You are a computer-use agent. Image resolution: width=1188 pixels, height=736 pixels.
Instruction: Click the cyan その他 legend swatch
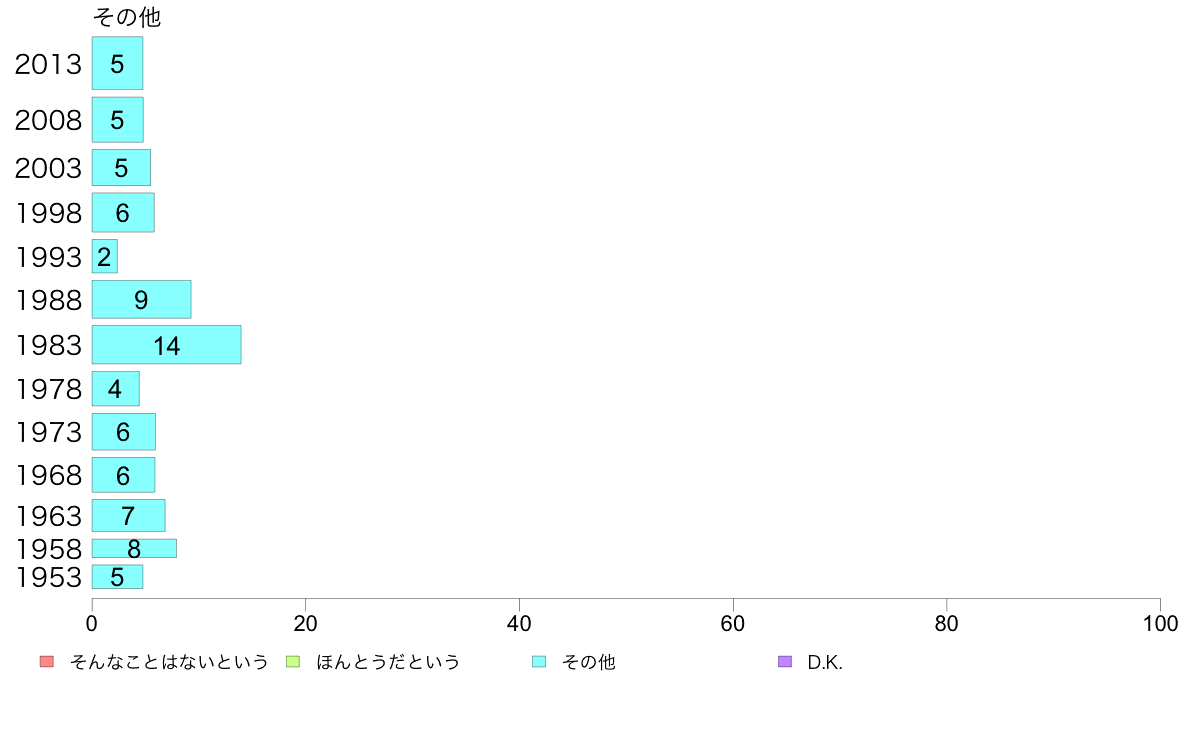click(539, 662)
